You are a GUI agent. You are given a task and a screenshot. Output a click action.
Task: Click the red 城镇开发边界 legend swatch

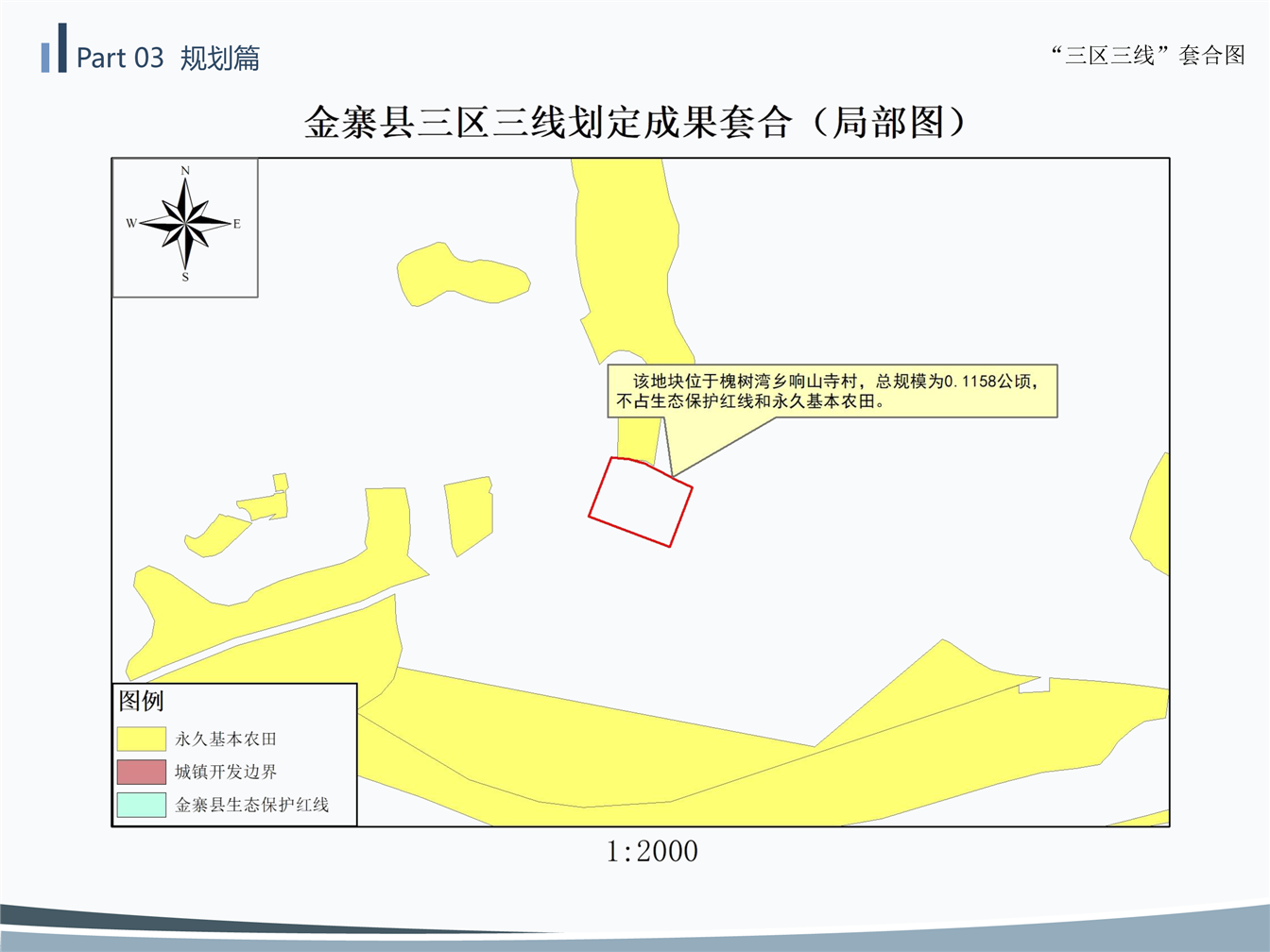tap(142, 772)
